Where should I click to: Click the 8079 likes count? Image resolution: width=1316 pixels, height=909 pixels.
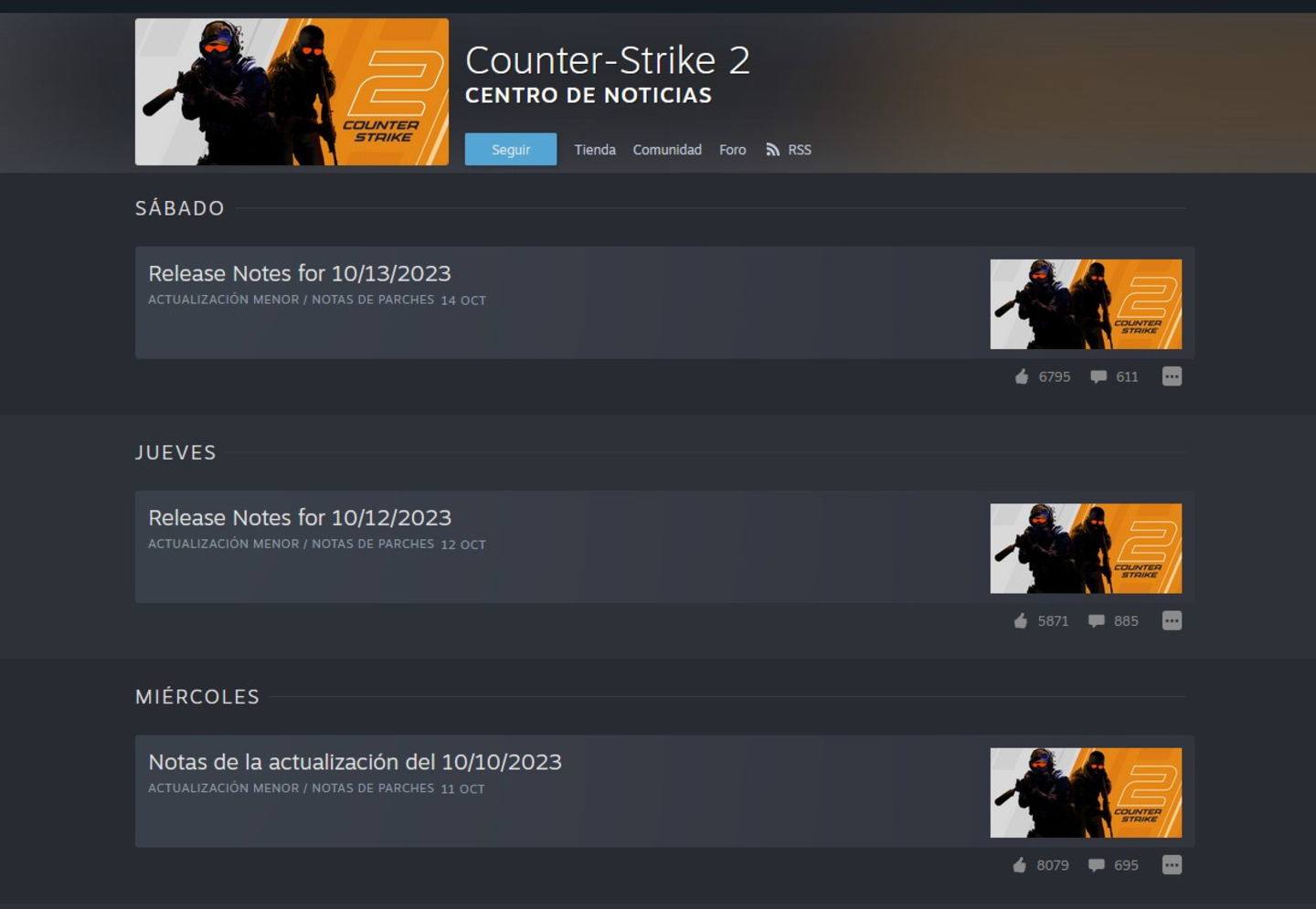click(x=1053, y=865)
